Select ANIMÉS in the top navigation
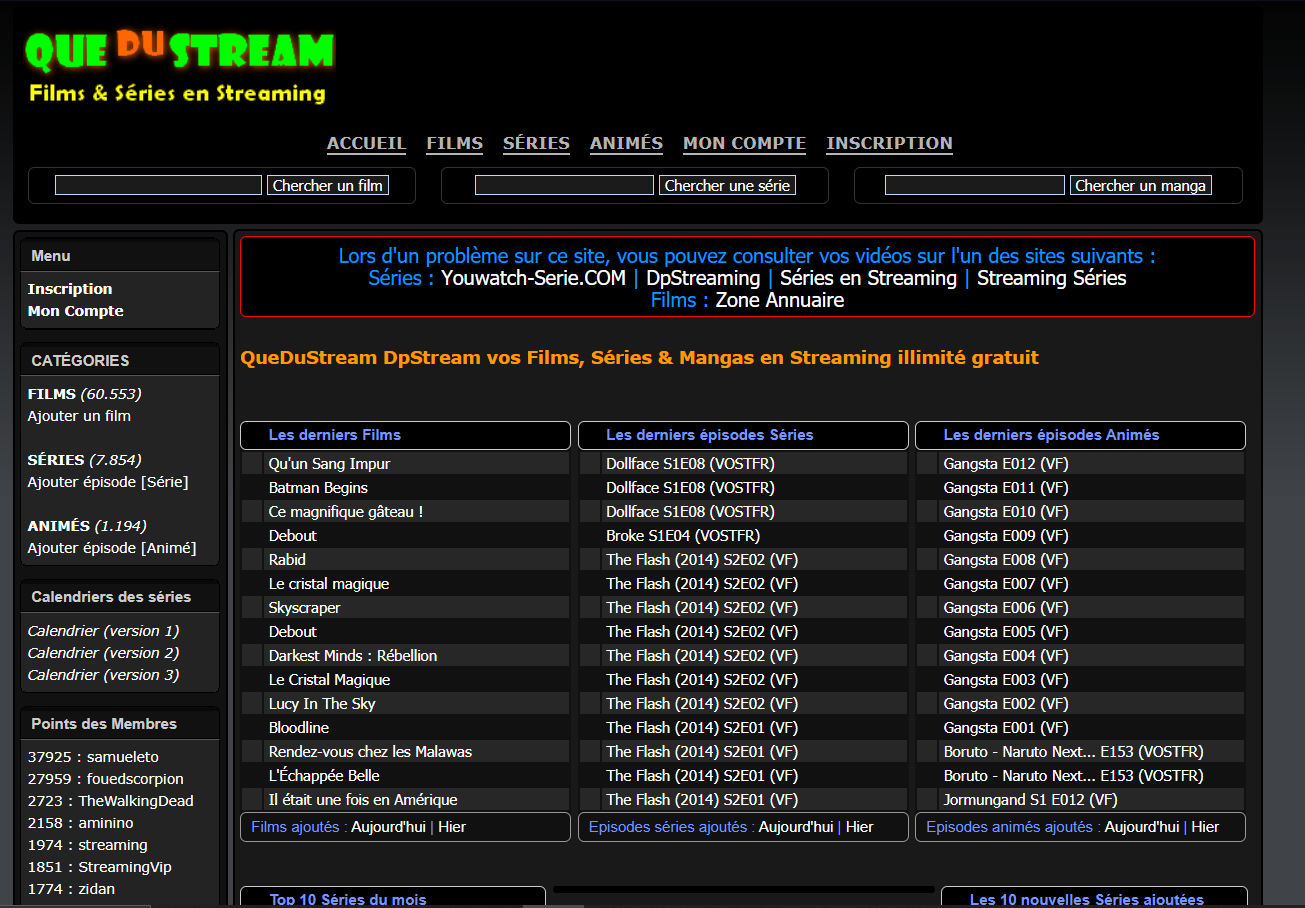Image resolution: width=1305 pixels, height=908 pixels. pyautogui.click(x=626, y=143)
